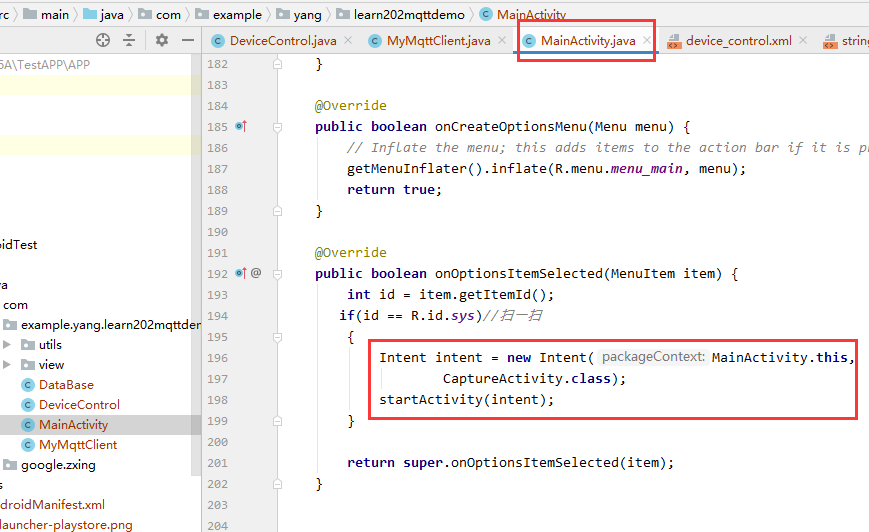Click onCreateOptionsMenu method name
Viewport: 869px width, 532px height.
pos(510,126)
